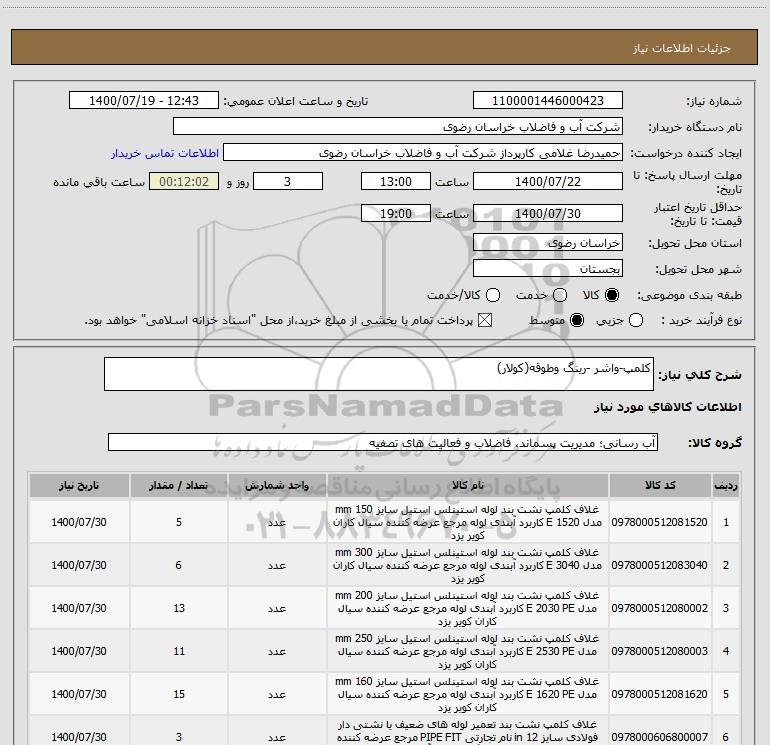Viewport: 770px width, 745px height.
Task: Click row 4 product name with 250 mm
Action: (x=468, y=651)
